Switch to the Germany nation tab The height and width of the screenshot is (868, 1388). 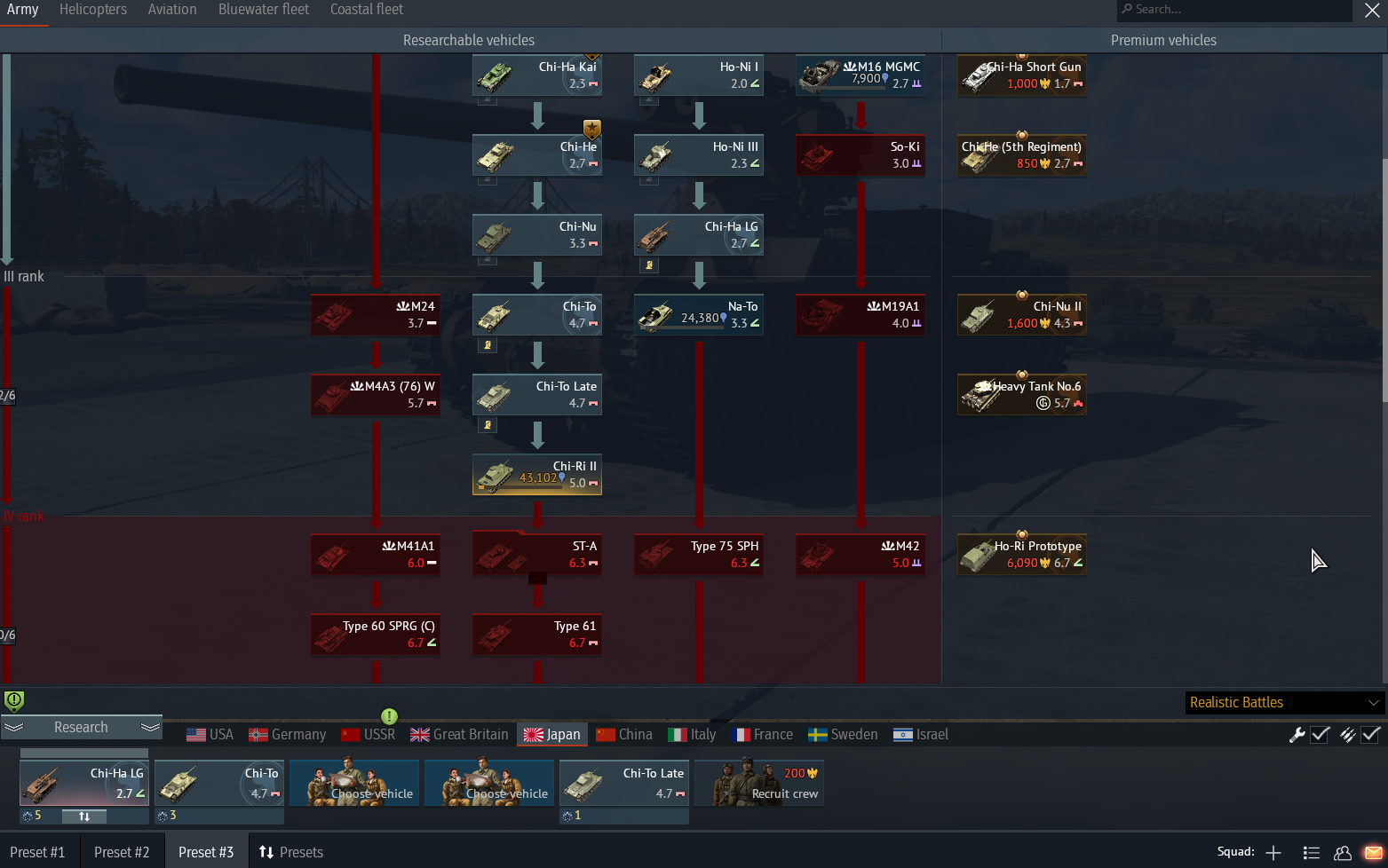pos(287,735)
